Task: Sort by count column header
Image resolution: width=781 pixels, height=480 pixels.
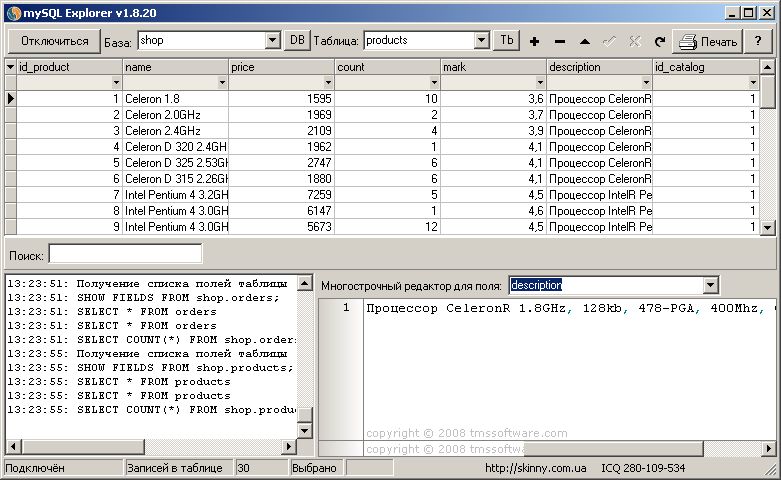Action: coord(388,67)
